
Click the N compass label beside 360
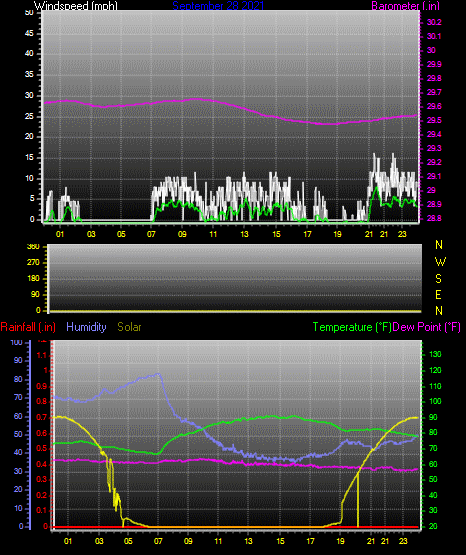(x=439, y=245)
